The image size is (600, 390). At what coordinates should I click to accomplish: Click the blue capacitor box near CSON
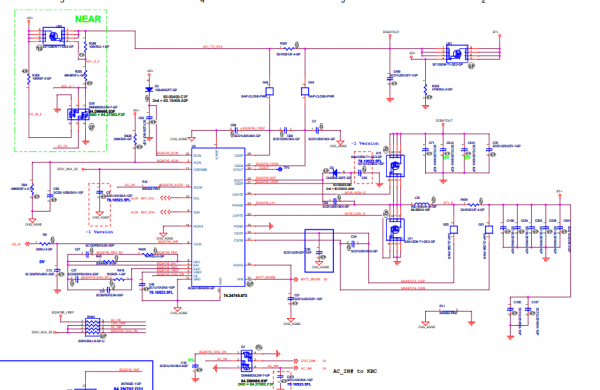click(319, 251)
